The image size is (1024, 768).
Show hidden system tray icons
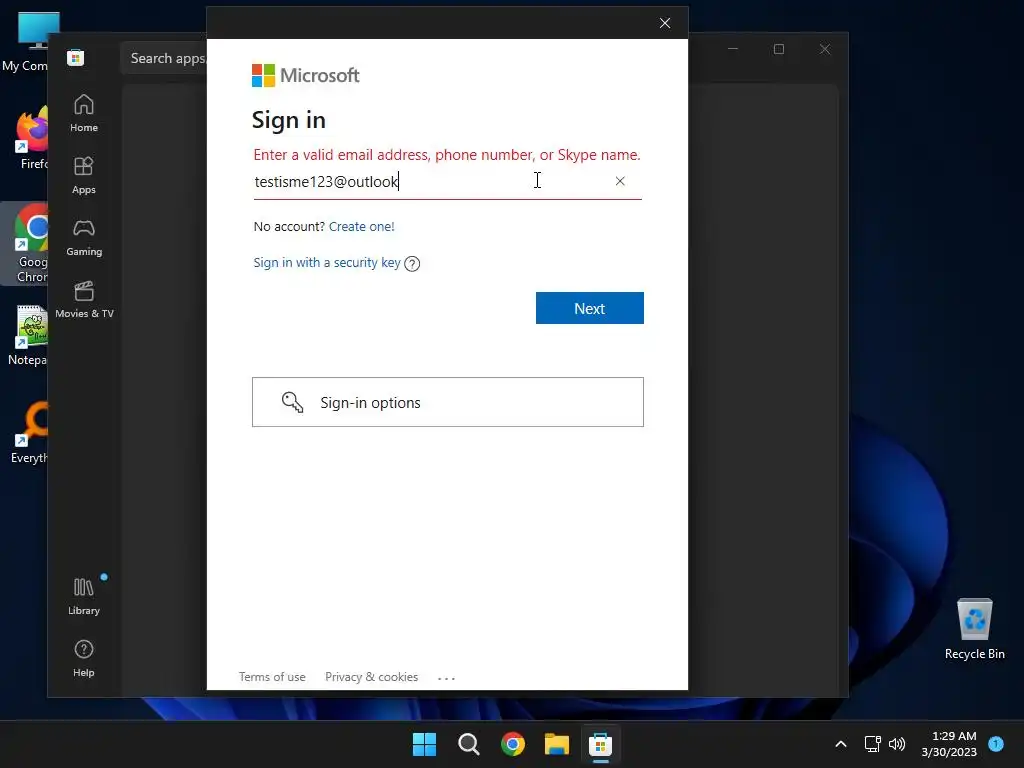841,744
